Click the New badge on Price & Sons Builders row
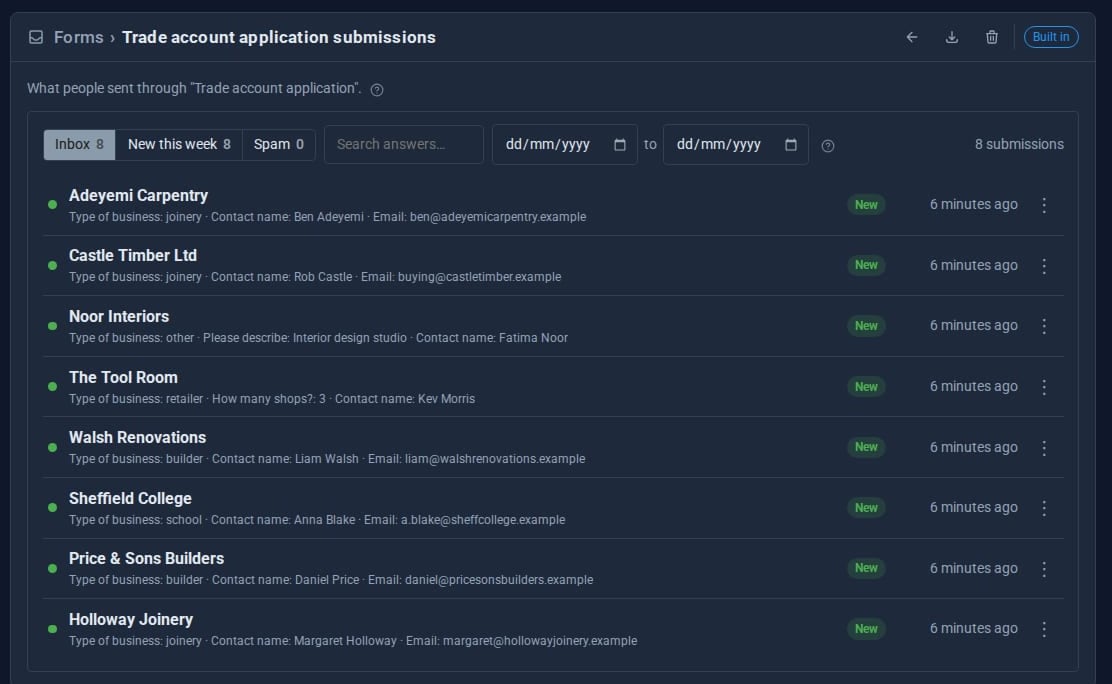The height and width of the screenshot is (684, 1112). coord(866,568)
